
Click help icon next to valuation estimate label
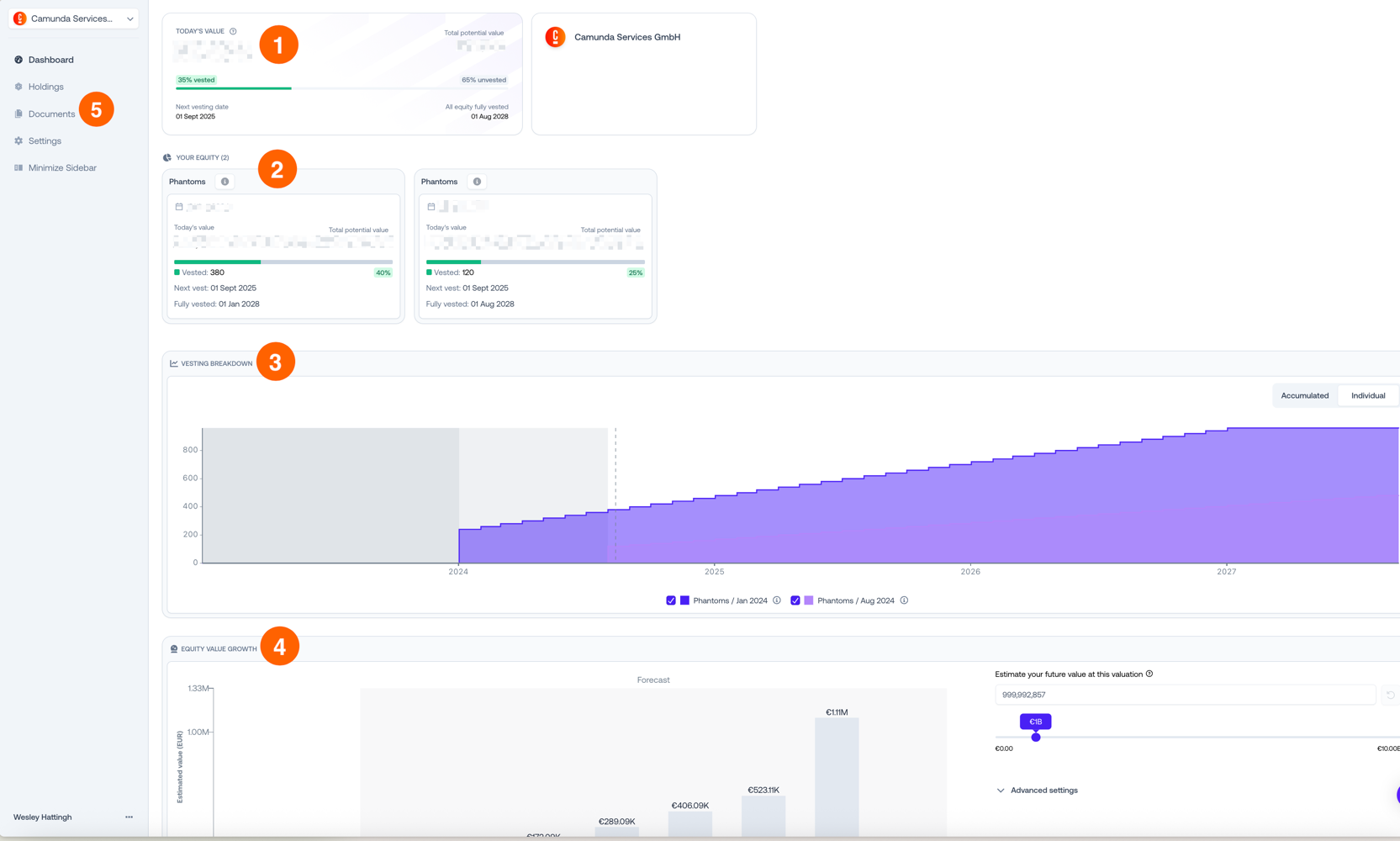[x=1149, y=674]
